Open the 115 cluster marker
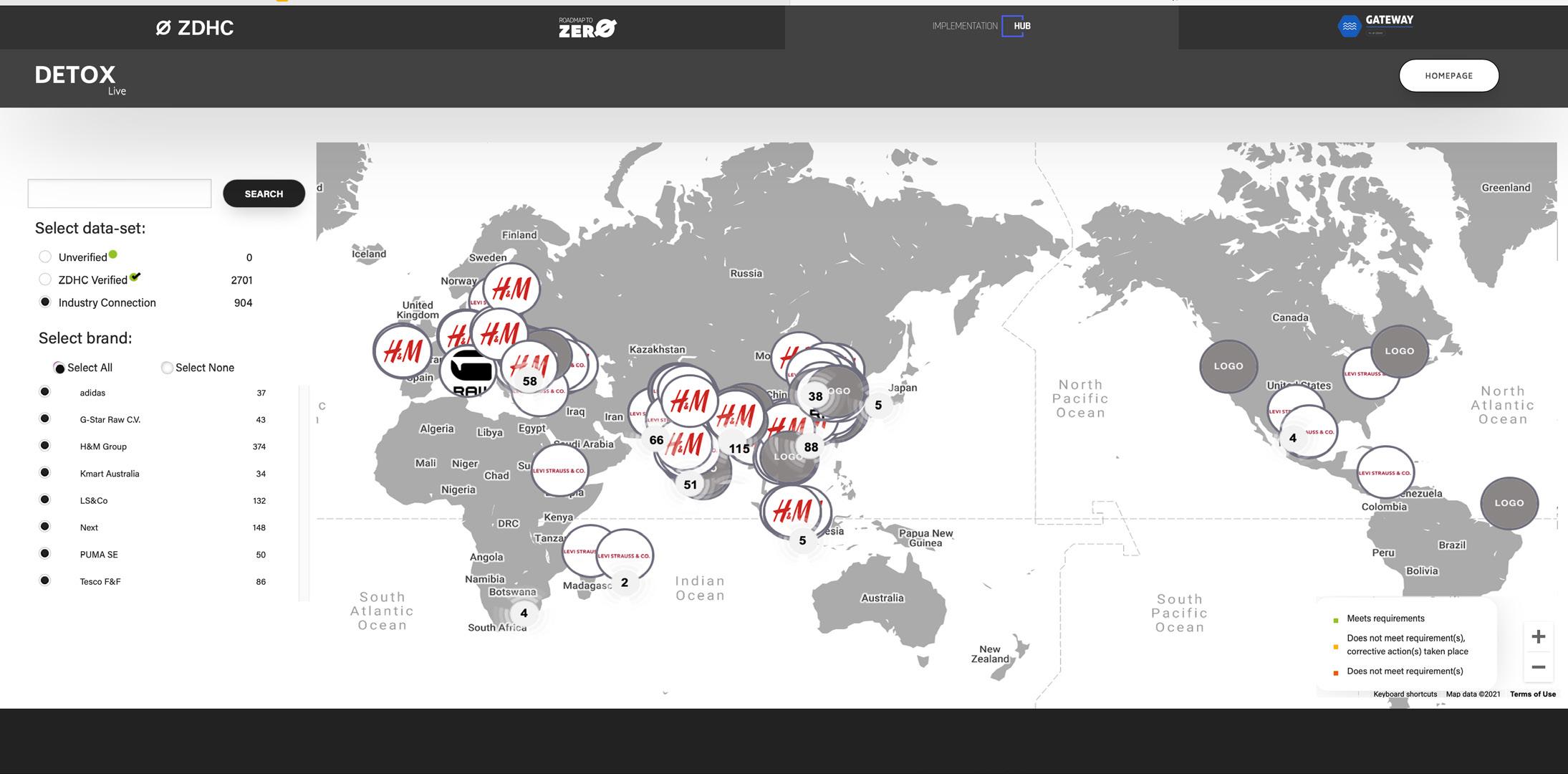Screen dimensions: 1568x774 click(739, 449)
